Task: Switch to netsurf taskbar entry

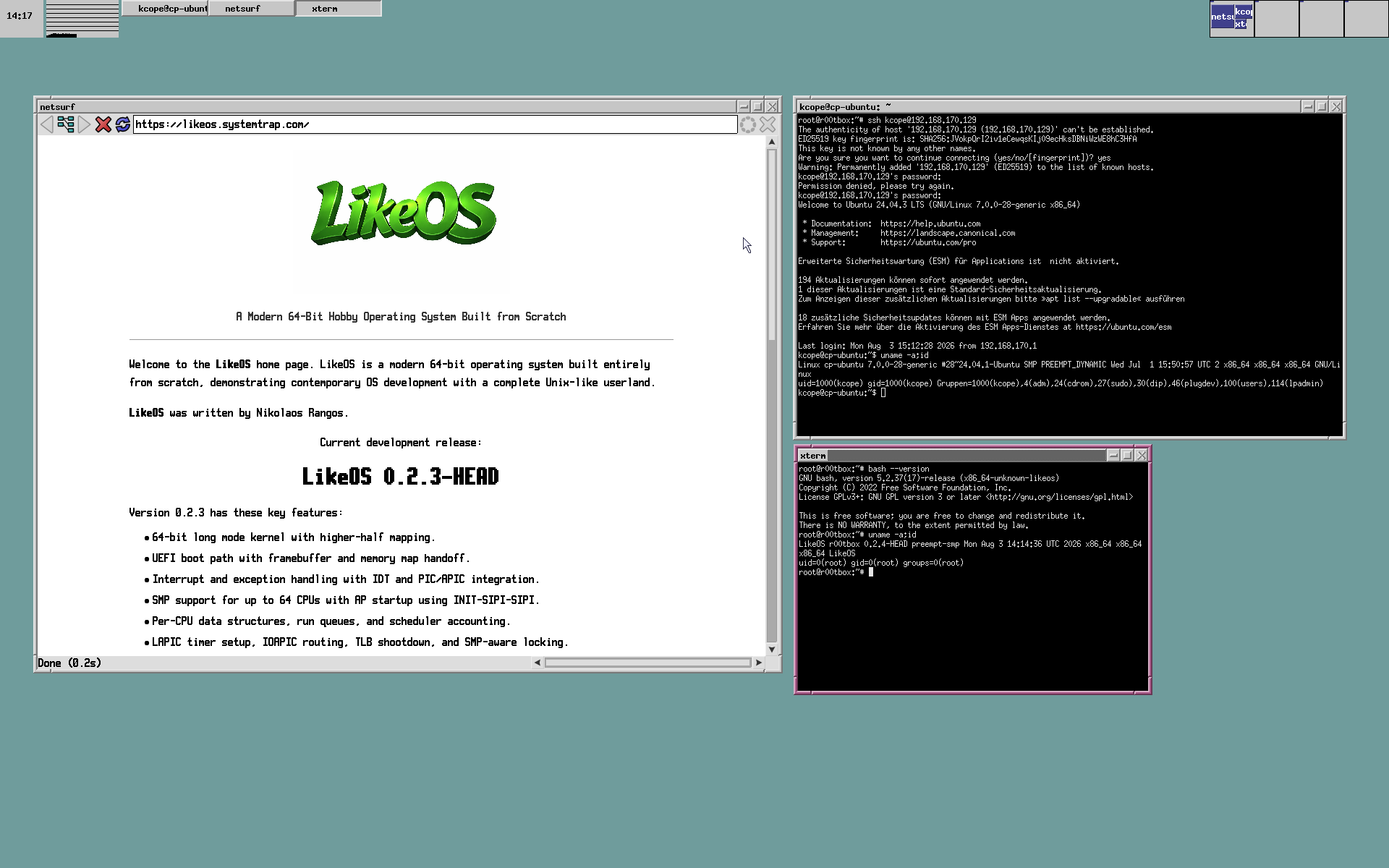Action: [x=252, y=9]
